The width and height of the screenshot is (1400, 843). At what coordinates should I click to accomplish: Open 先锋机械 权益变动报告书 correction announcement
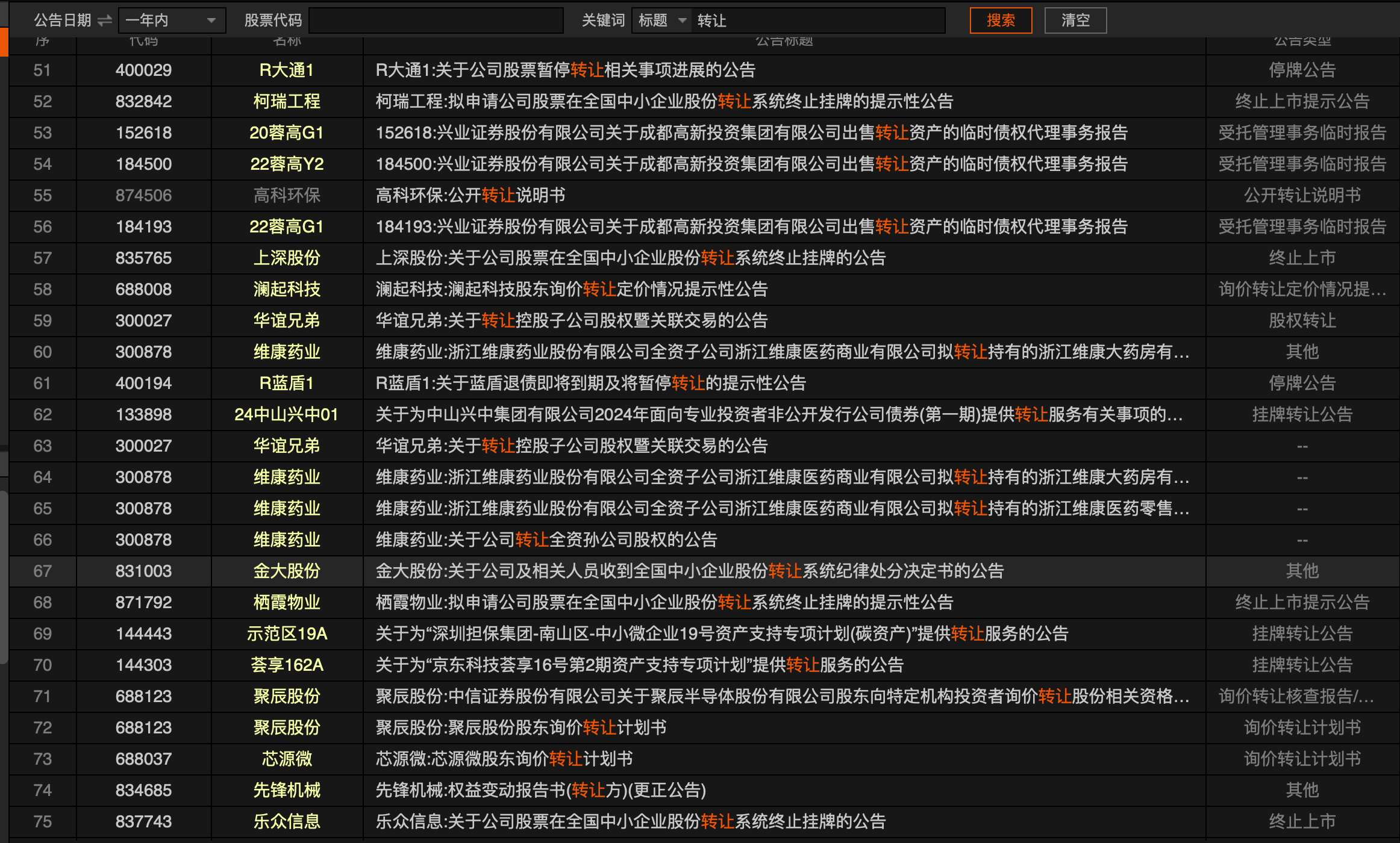tap(541, 790)
